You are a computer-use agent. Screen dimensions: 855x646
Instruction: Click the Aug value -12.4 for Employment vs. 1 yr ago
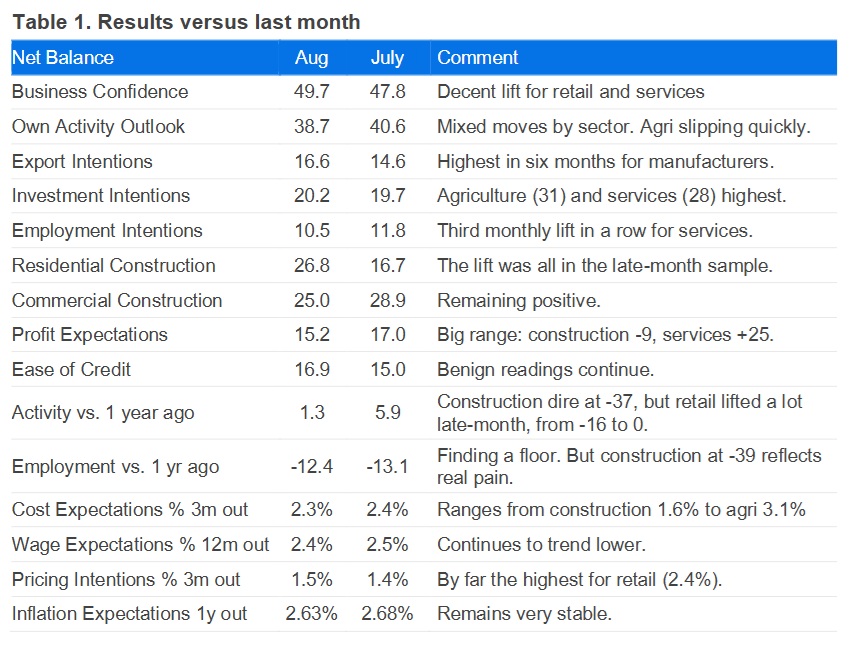point(311,466)
